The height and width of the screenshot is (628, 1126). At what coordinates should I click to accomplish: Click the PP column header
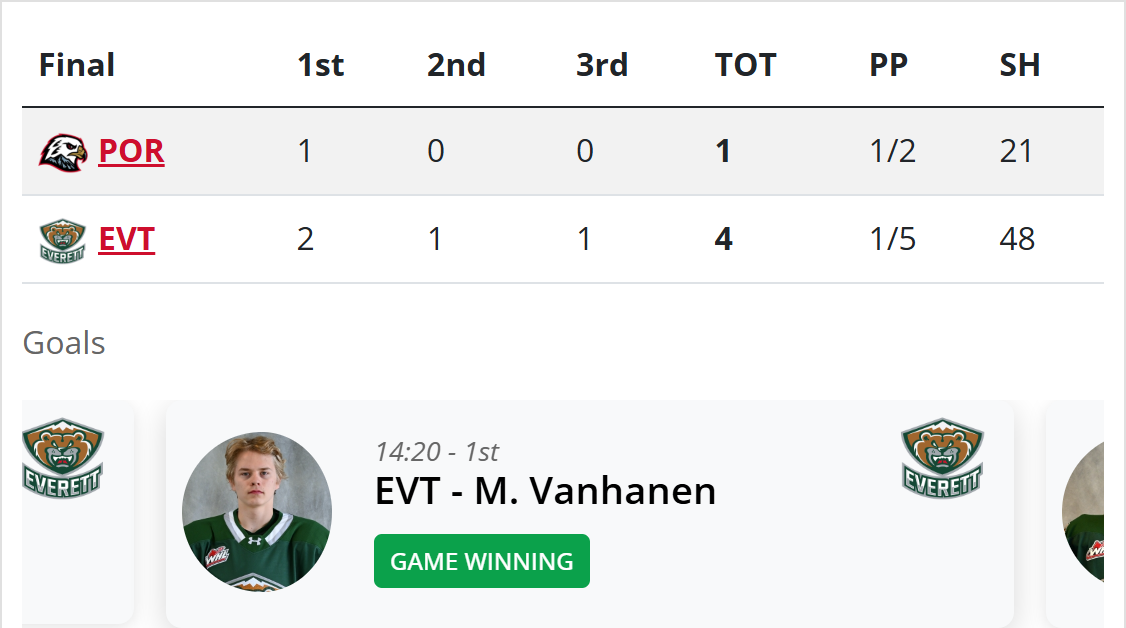(x=888, y=65)
